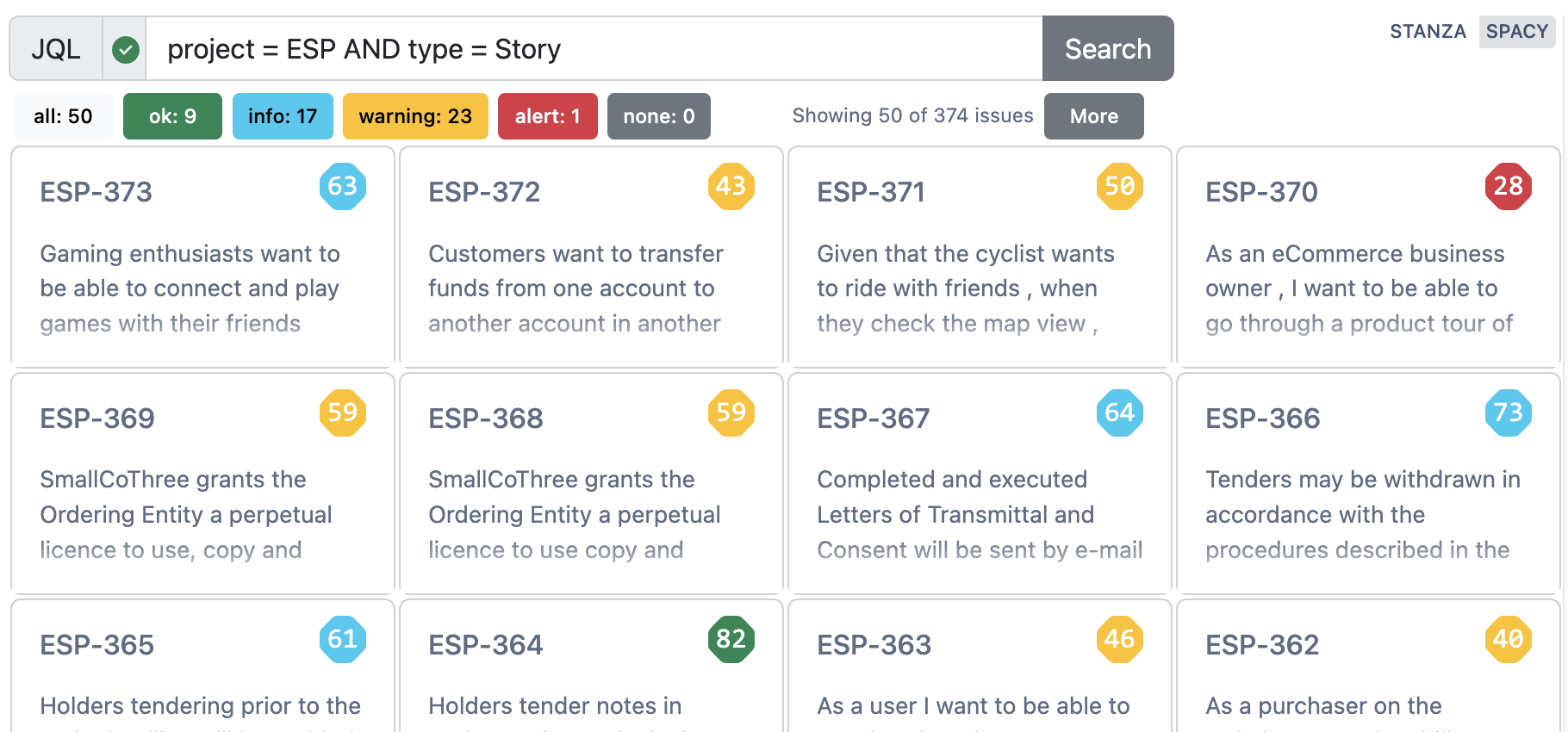1568x732 pixels.
Task: Open the ESP-369 issue card
Action: coord(202,483)
